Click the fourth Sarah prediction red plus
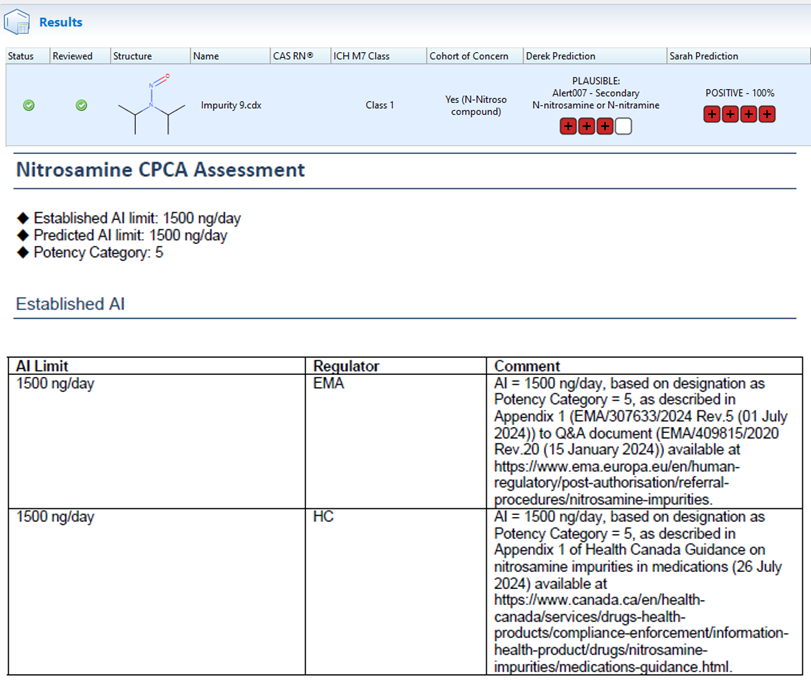The height and width of the screenshot is (680, 811). 767,114
